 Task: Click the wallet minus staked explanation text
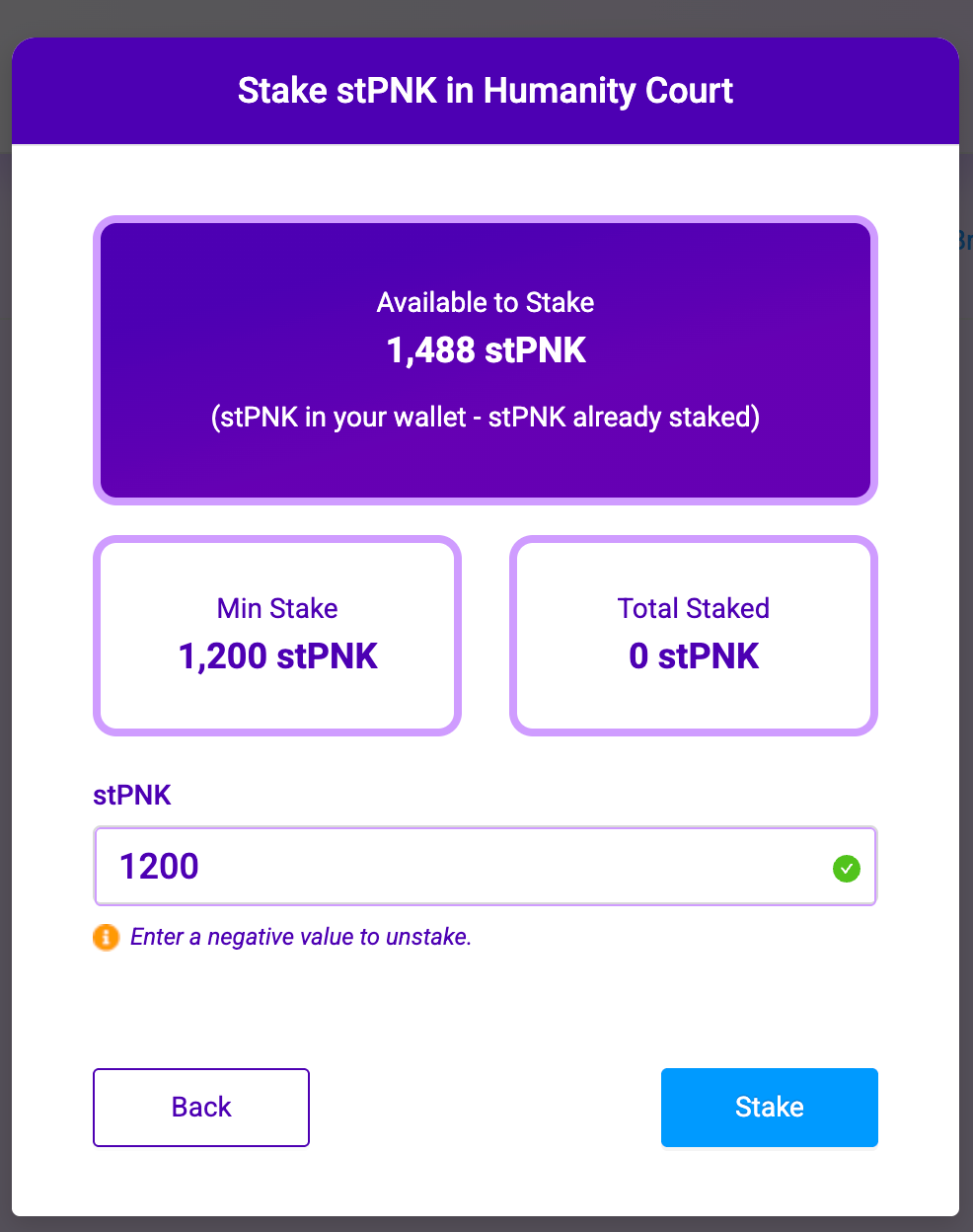pos(485,417)
